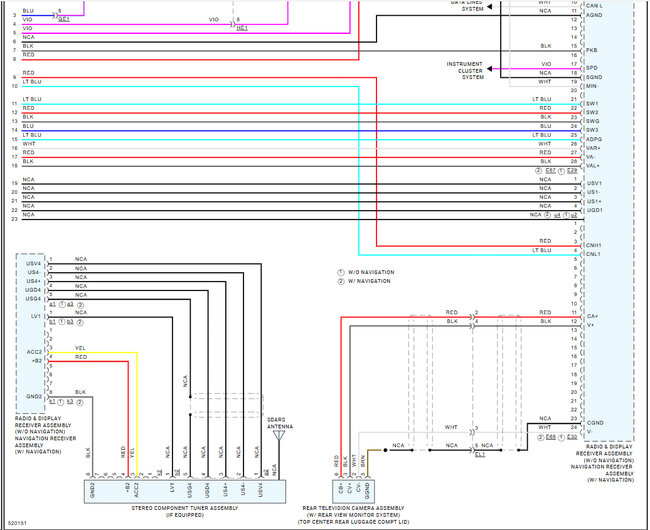Click the SW1 terminal label
The image size is (650, 530).
click(592, 104)
